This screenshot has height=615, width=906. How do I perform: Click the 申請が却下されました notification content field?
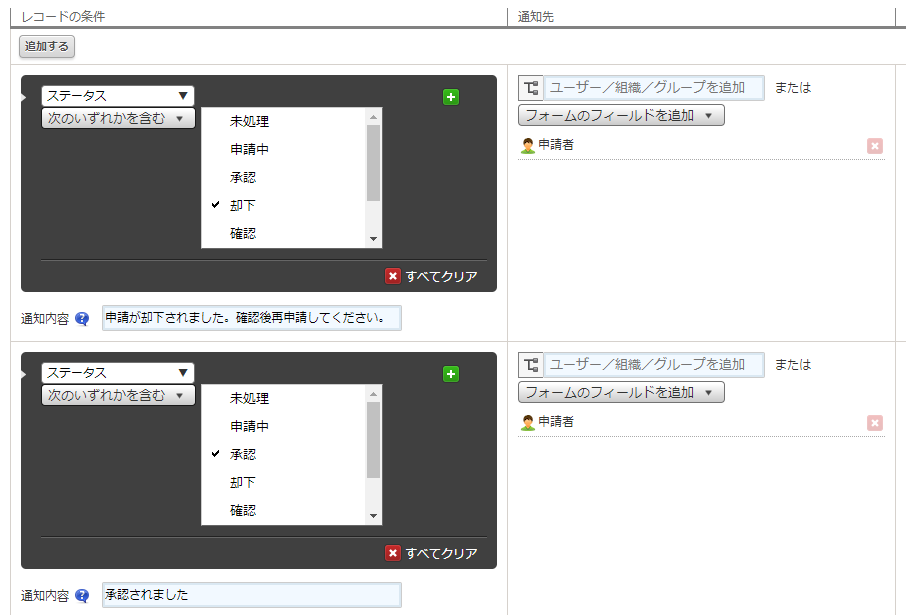tap(252, 318)
